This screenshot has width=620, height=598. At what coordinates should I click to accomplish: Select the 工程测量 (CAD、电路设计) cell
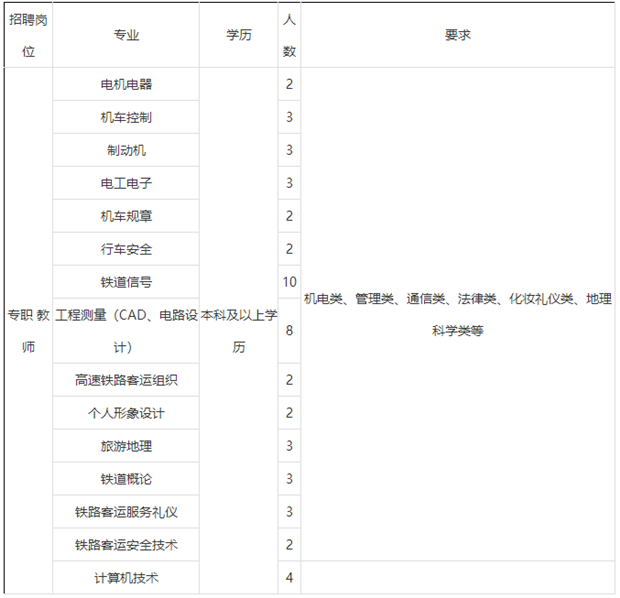point(126,331)
